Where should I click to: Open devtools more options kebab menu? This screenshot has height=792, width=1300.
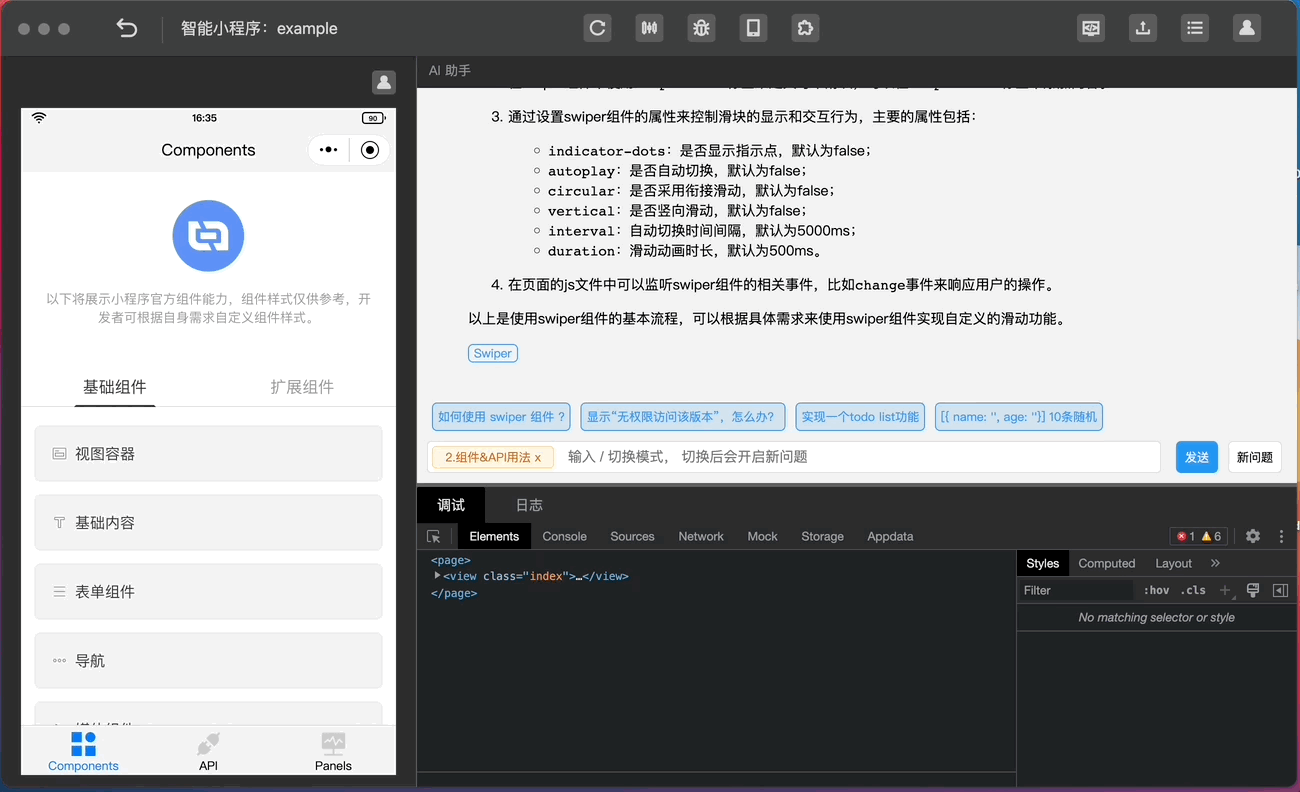pos(1281,537)
